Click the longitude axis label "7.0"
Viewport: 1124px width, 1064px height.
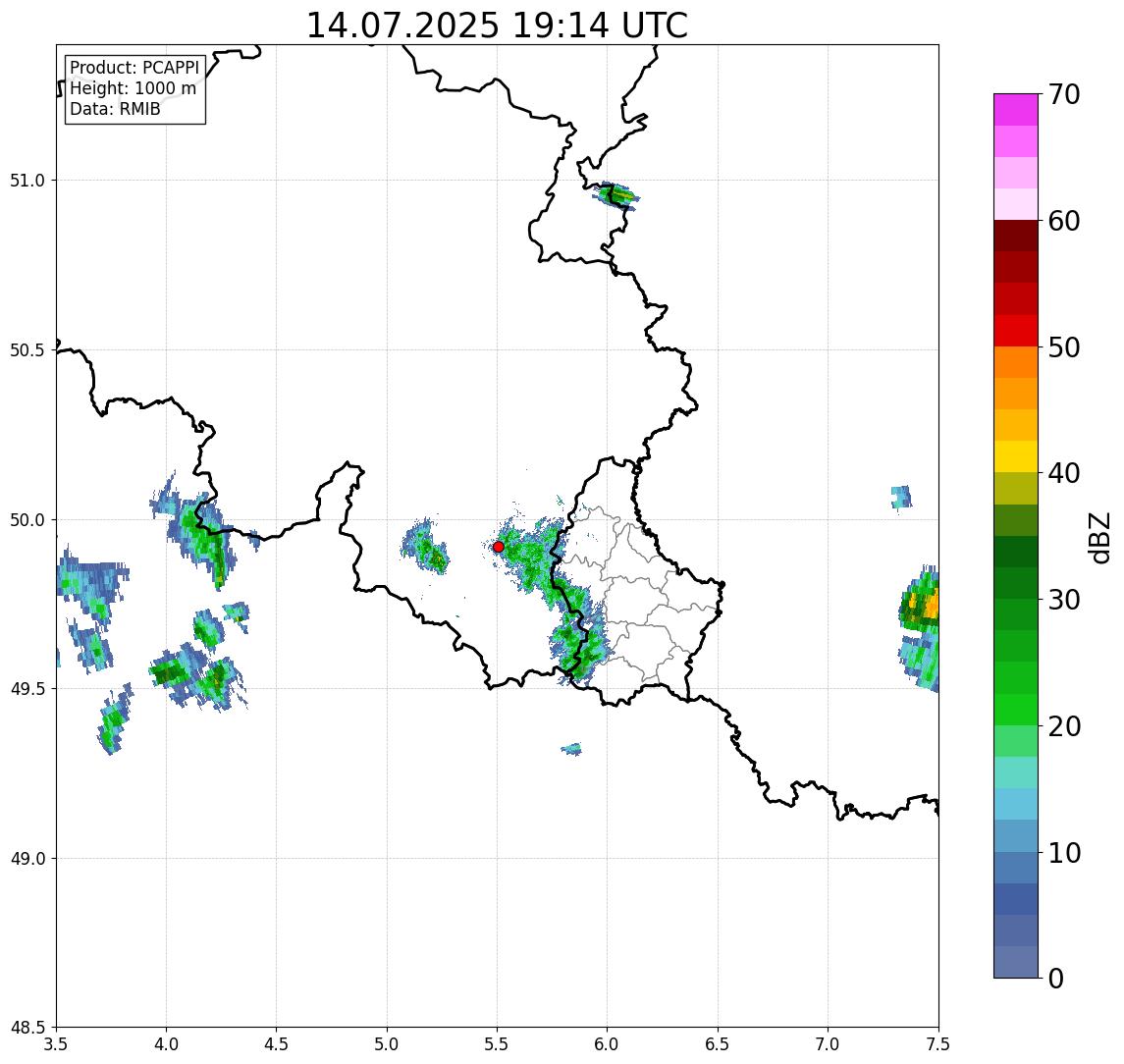(x=828, y=1044)
